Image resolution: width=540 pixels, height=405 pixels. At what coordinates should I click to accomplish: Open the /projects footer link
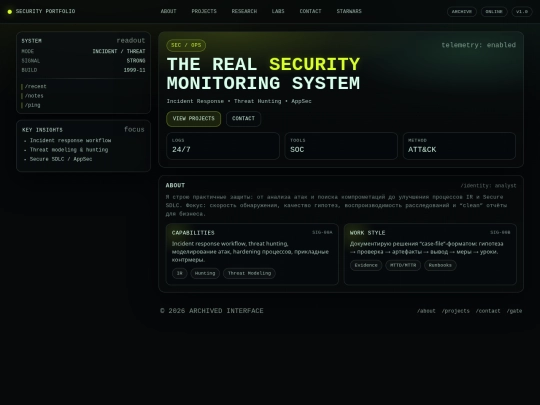click(456, 311)
